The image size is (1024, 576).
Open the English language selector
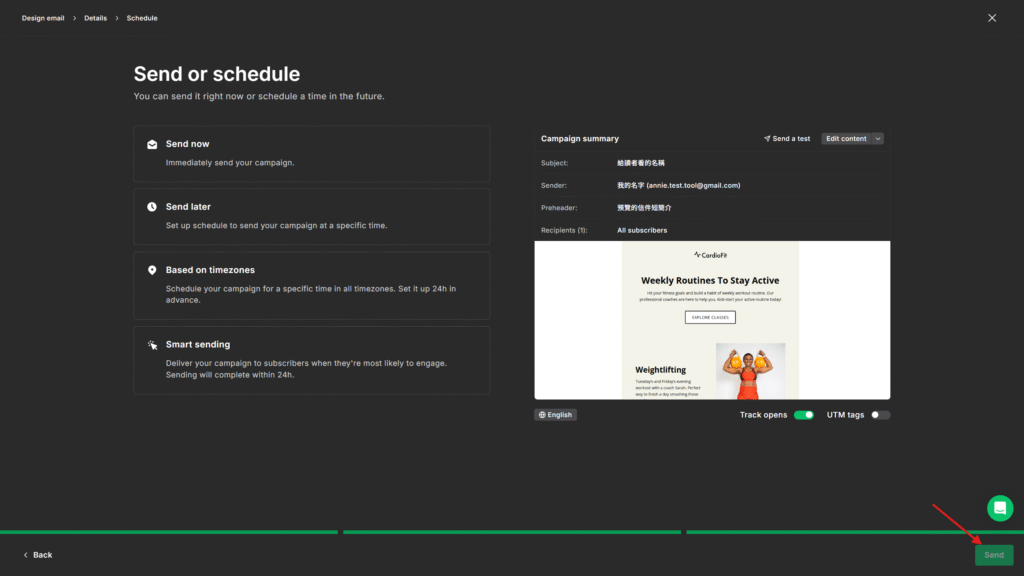[555, 415]
